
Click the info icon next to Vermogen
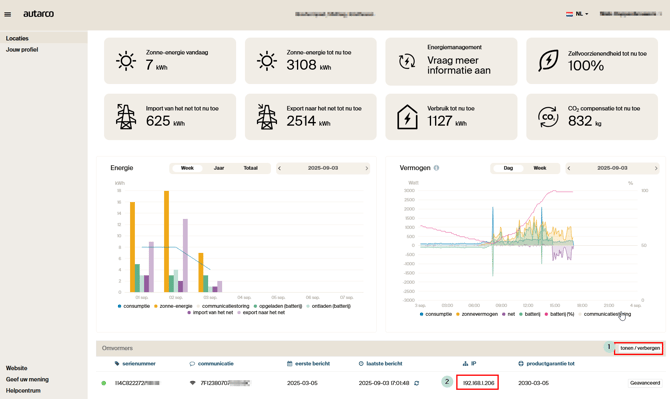(x=436, y=168)
